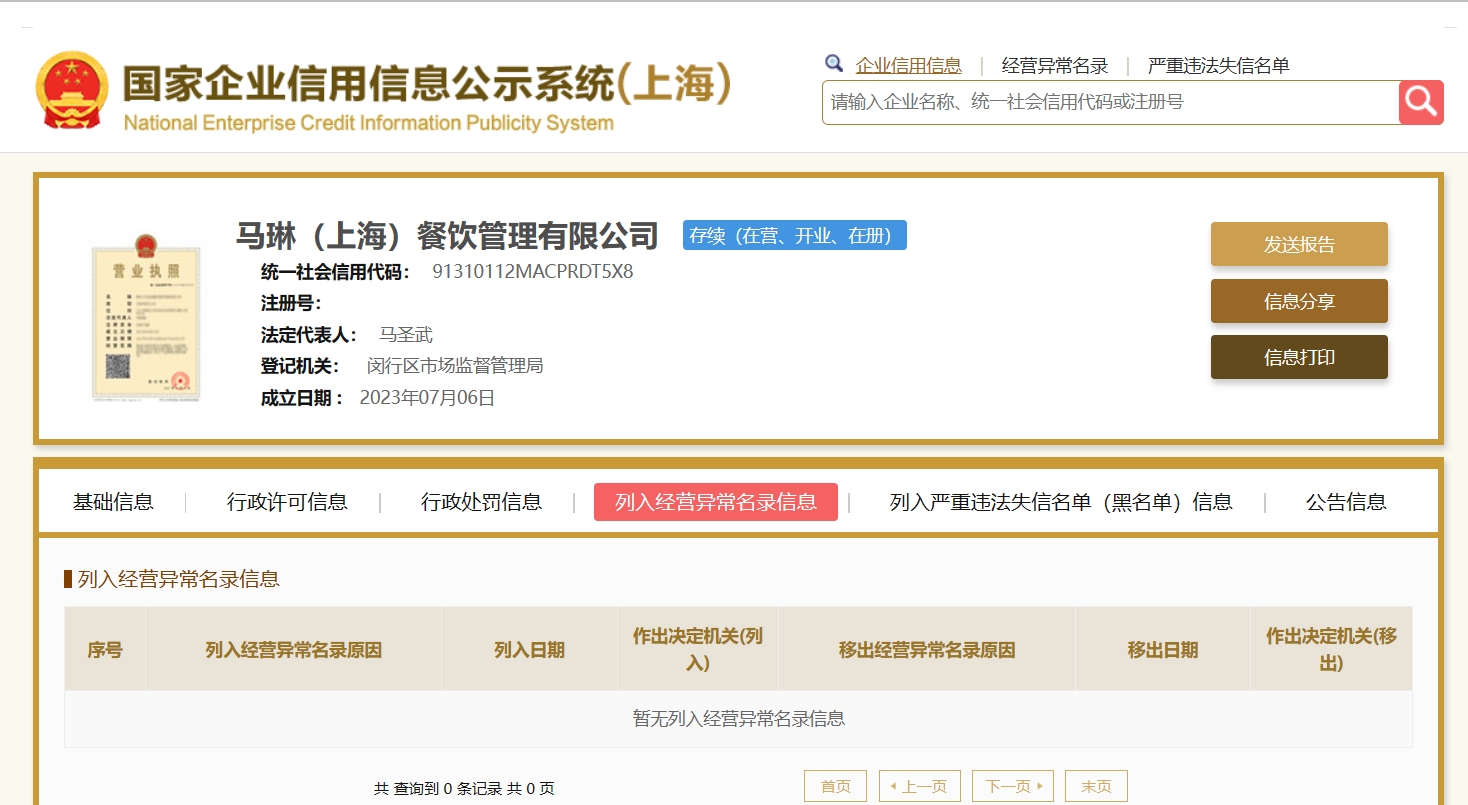Click the 列入日期 column header

[530, 650]
